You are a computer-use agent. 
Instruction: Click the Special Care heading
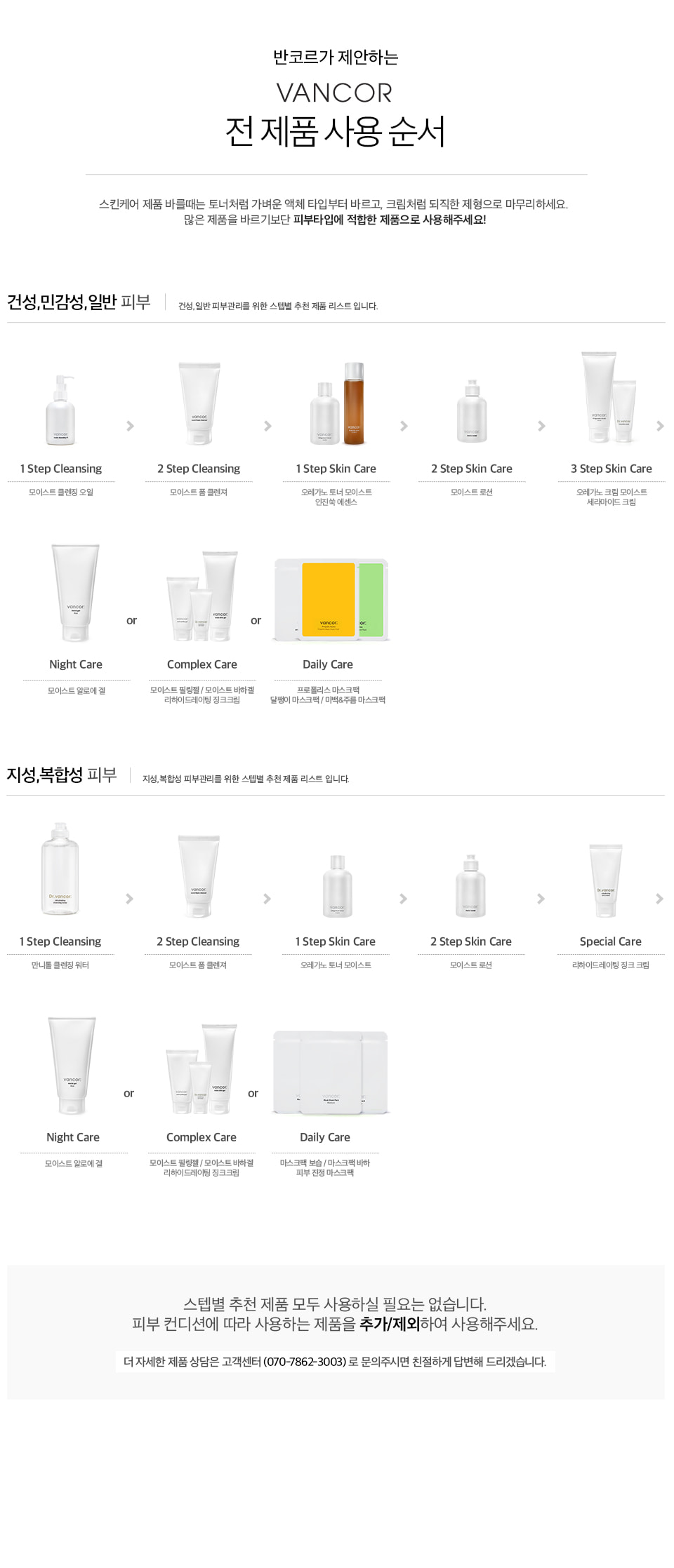[x=611, y=942]
